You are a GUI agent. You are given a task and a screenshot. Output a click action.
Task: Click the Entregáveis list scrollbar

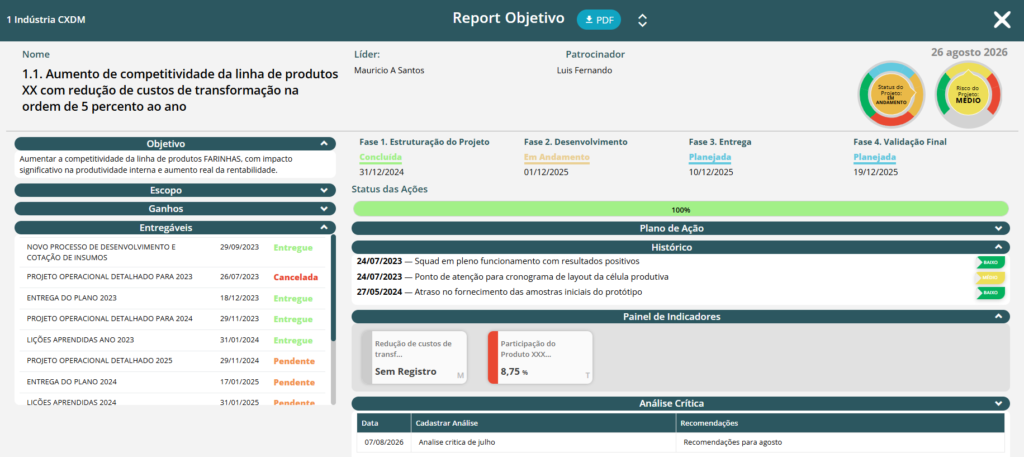click(333, 287)
